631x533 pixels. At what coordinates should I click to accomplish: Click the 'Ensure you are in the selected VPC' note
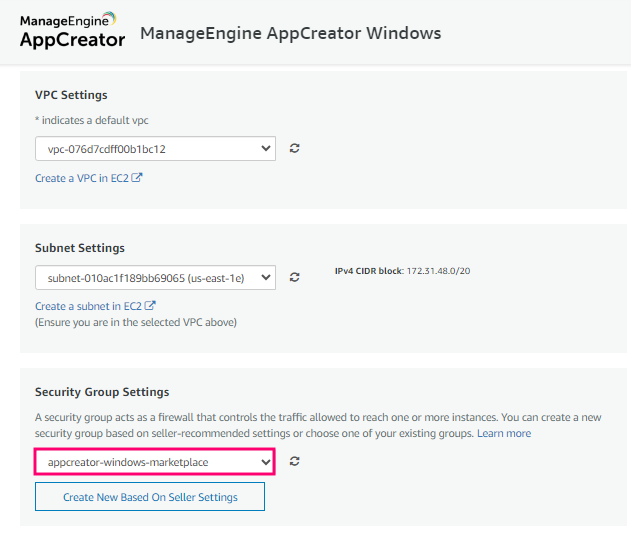click(x=136, y=322)
